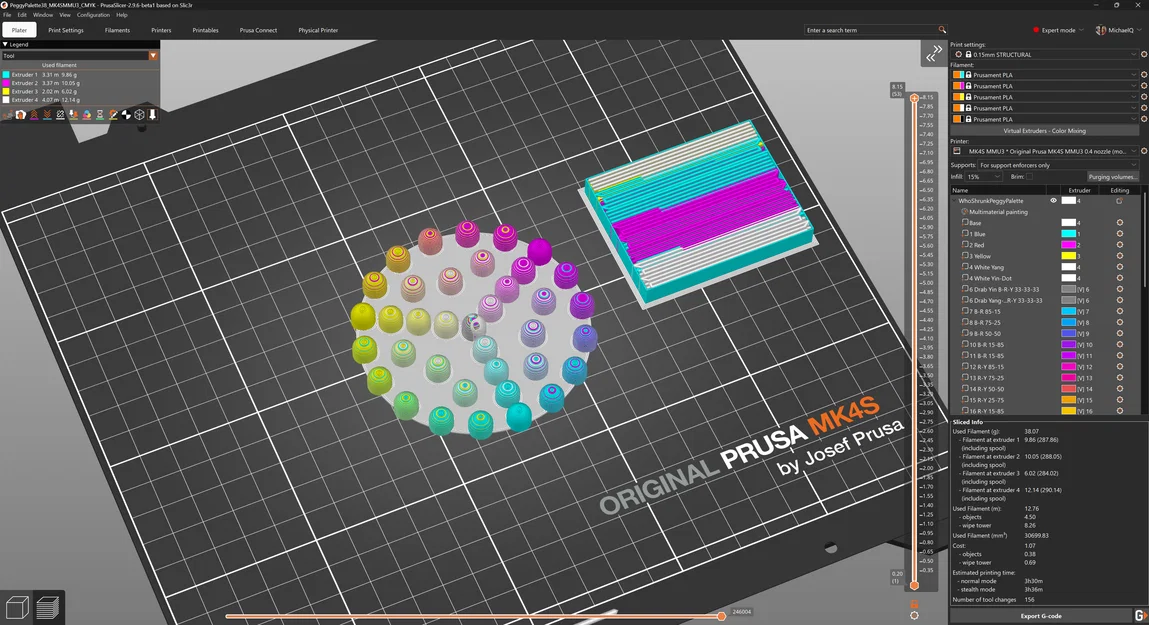
Task: Open Supports 'For support enforcers only' dropdown
Action: (1058, 166)
